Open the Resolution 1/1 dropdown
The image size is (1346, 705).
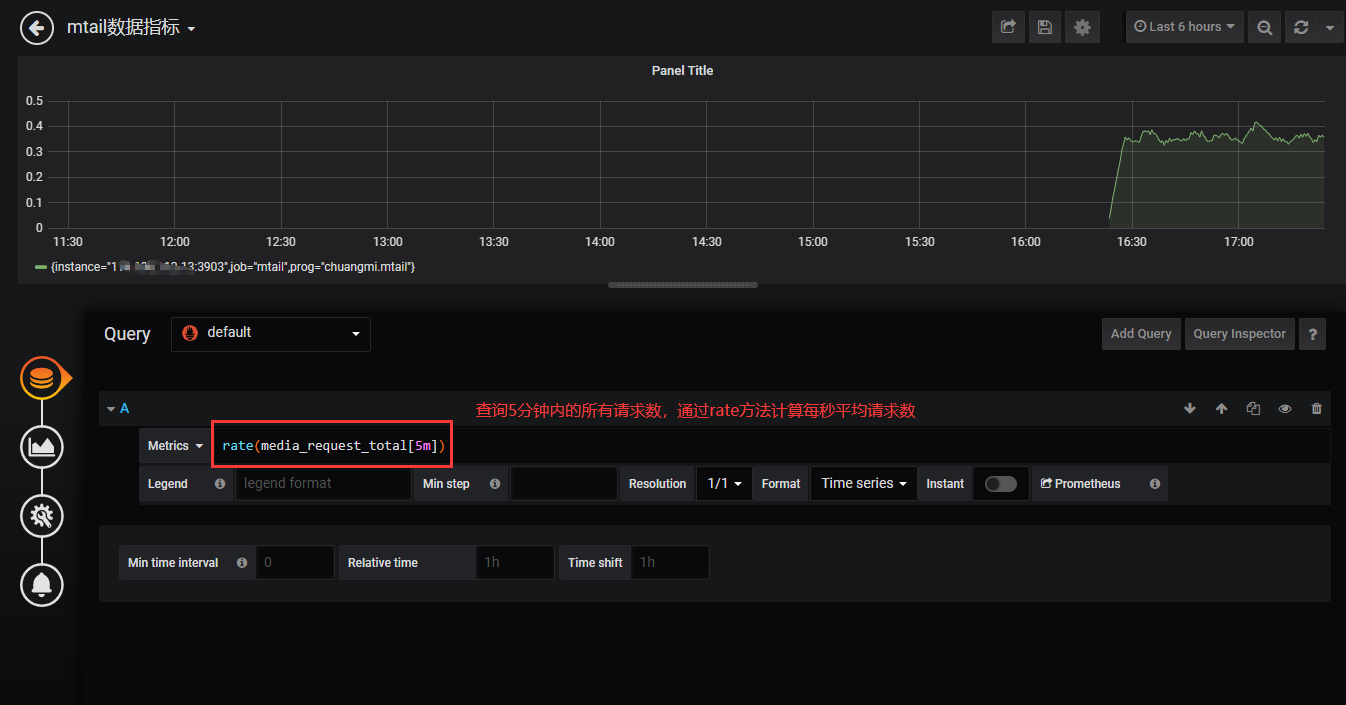(724, 483)
